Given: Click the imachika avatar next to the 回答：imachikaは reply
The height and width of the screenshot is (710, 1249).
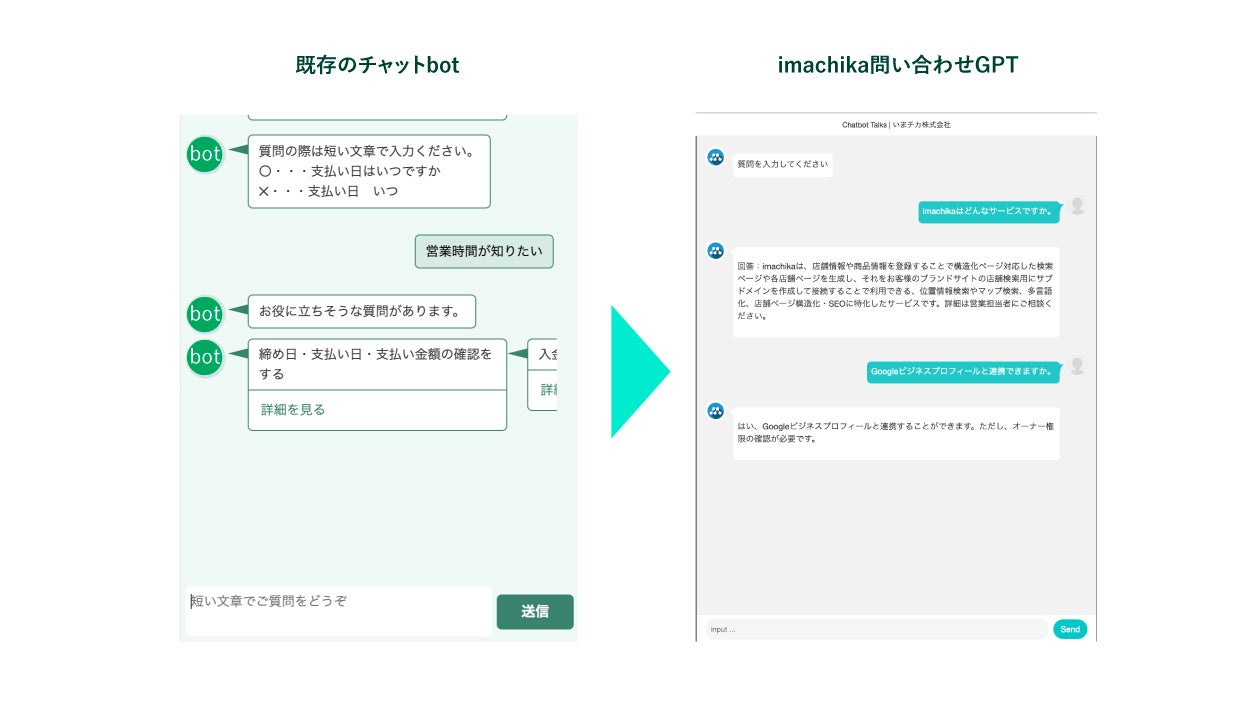Looking at the screenshot, I should pos(716,251).
